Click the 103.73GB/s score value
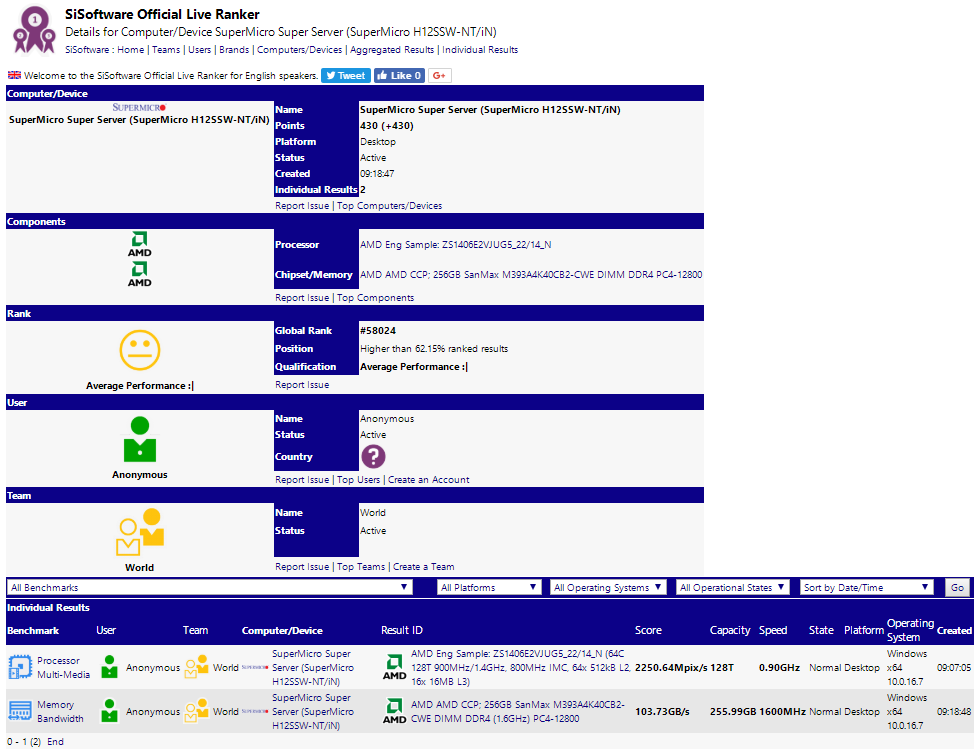This screenshot has width=980, height=751. coord(662,711)
